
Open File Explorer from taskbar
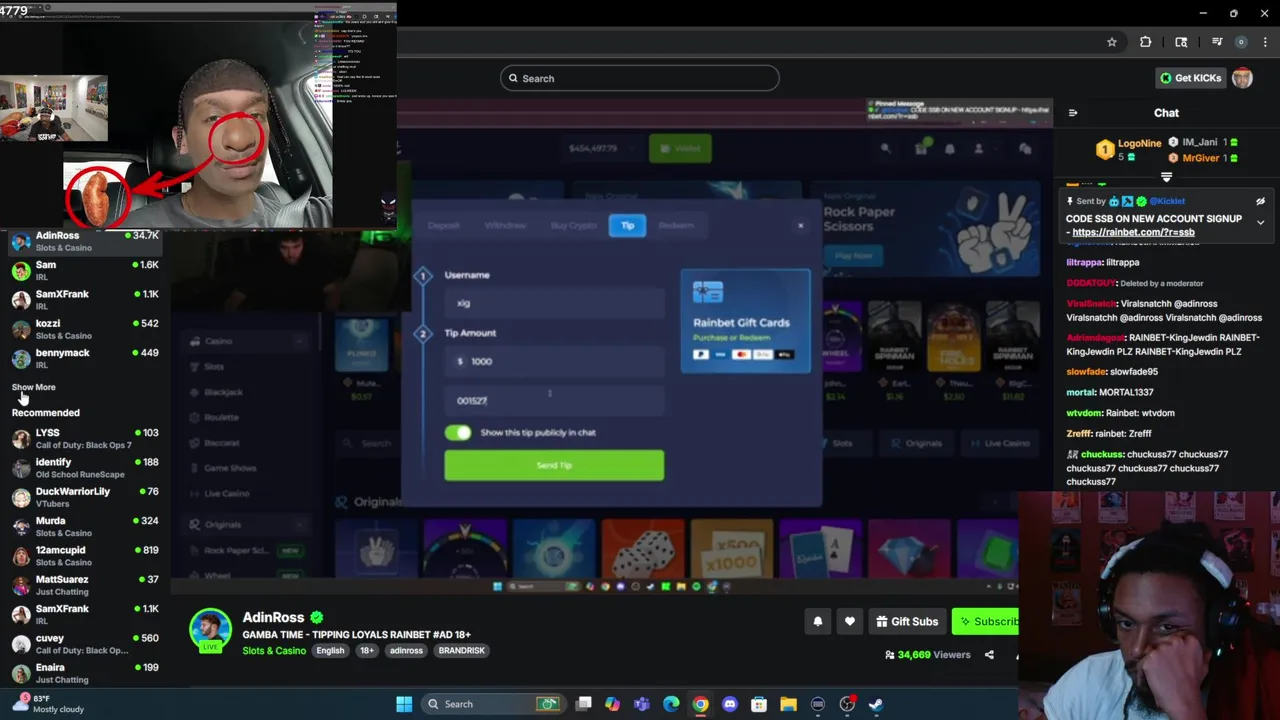pos(788,704)
